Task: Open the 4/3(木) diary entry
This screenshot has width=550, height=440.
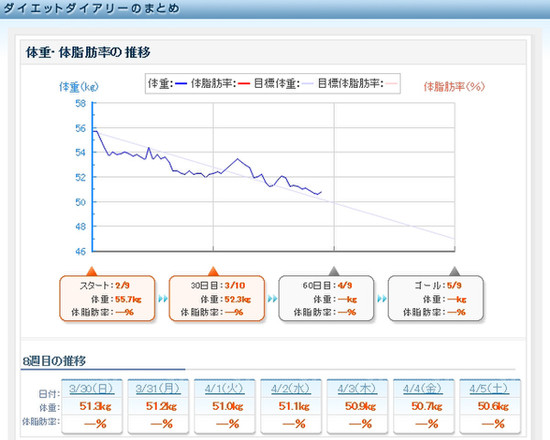Action: [x=357, y=388]
